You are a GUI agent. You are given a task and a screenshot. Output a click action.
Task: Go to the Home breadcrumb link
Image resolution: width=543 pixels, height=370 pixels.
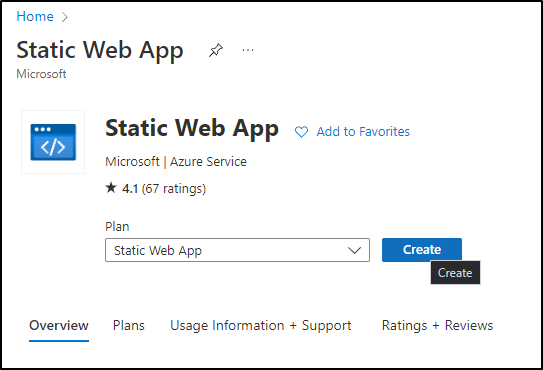tap(35, 16)
